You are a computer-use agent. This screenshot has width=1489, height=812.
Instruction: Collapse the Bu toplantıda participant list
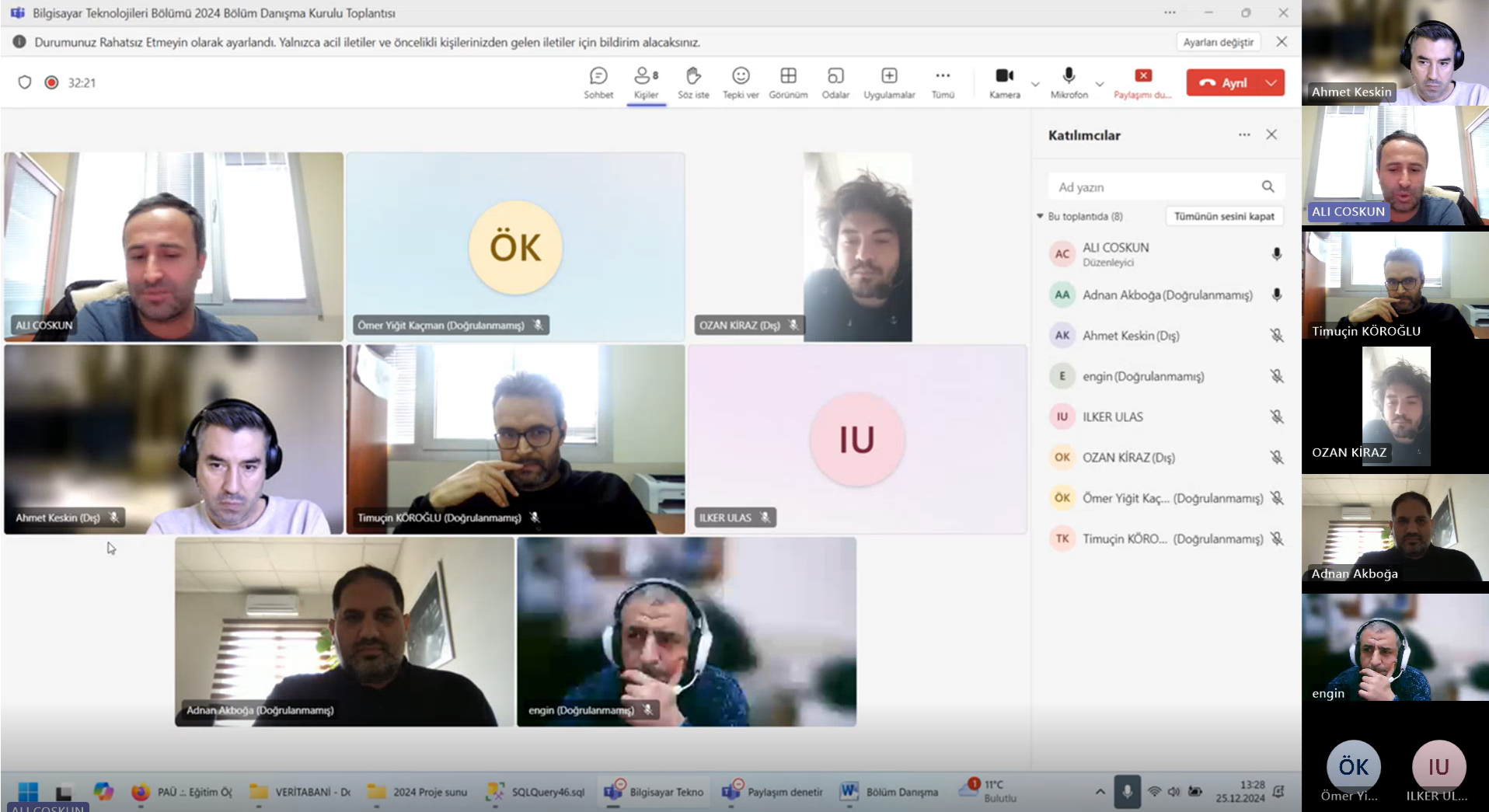coord(1041,216)
